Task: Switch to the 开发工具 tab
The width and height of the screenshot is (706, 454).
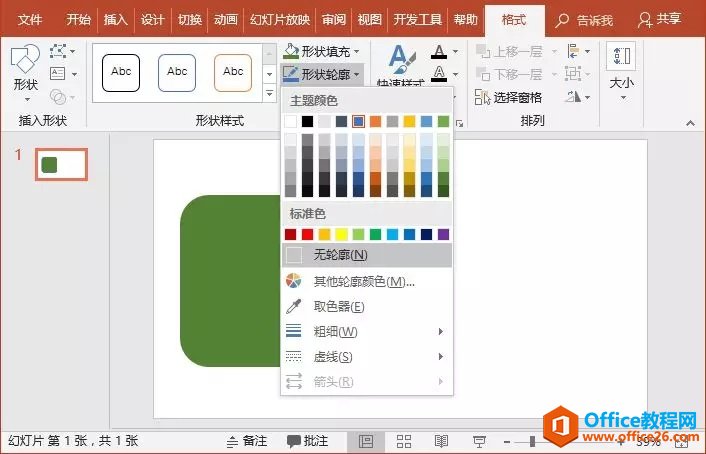Action: click(x=417, y=20)
